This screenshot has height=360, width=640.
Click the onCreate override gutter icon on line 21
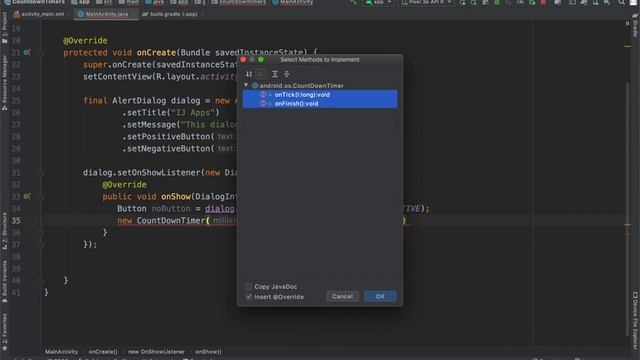[27, 52]
